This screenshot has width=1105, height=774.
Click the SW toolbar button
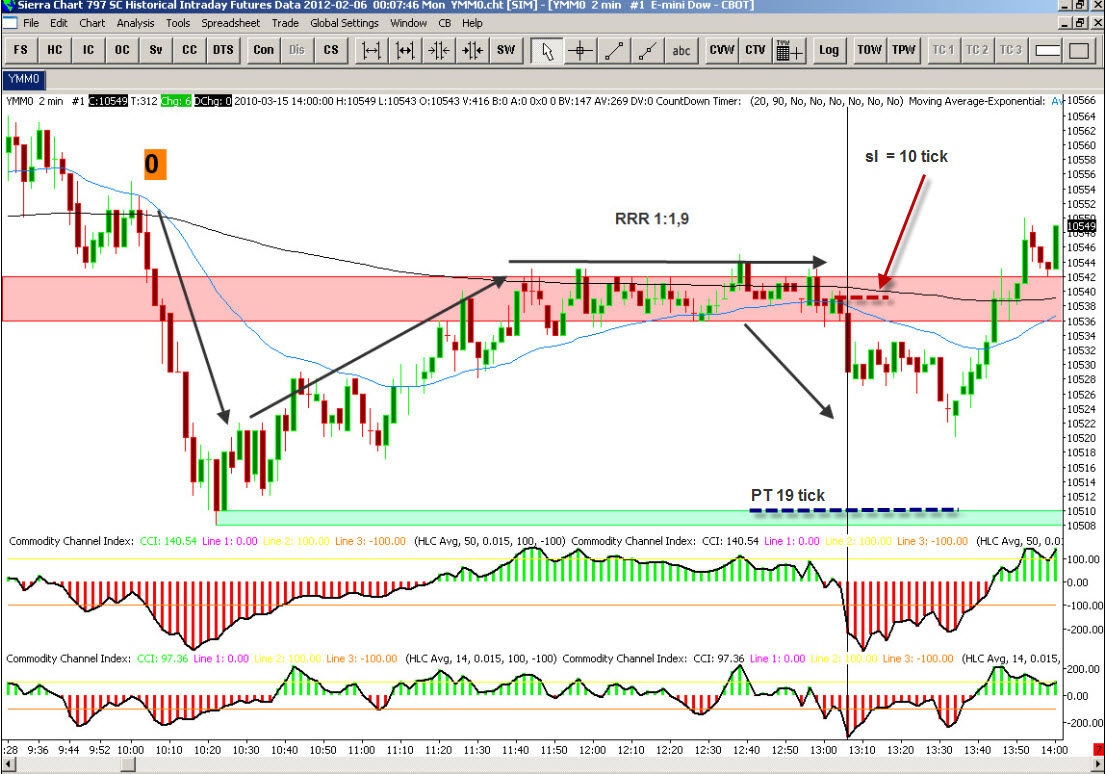(506, 50)
